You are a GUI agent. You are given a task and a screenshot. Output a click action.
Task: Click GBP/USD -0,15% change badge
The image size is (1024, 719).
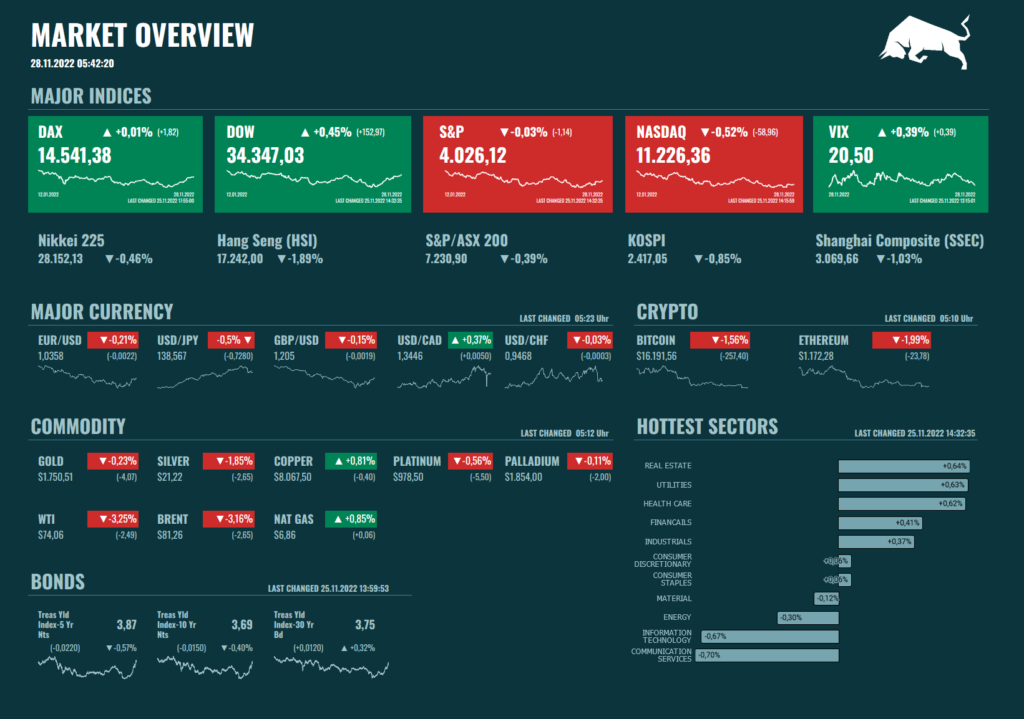[351, 340]
